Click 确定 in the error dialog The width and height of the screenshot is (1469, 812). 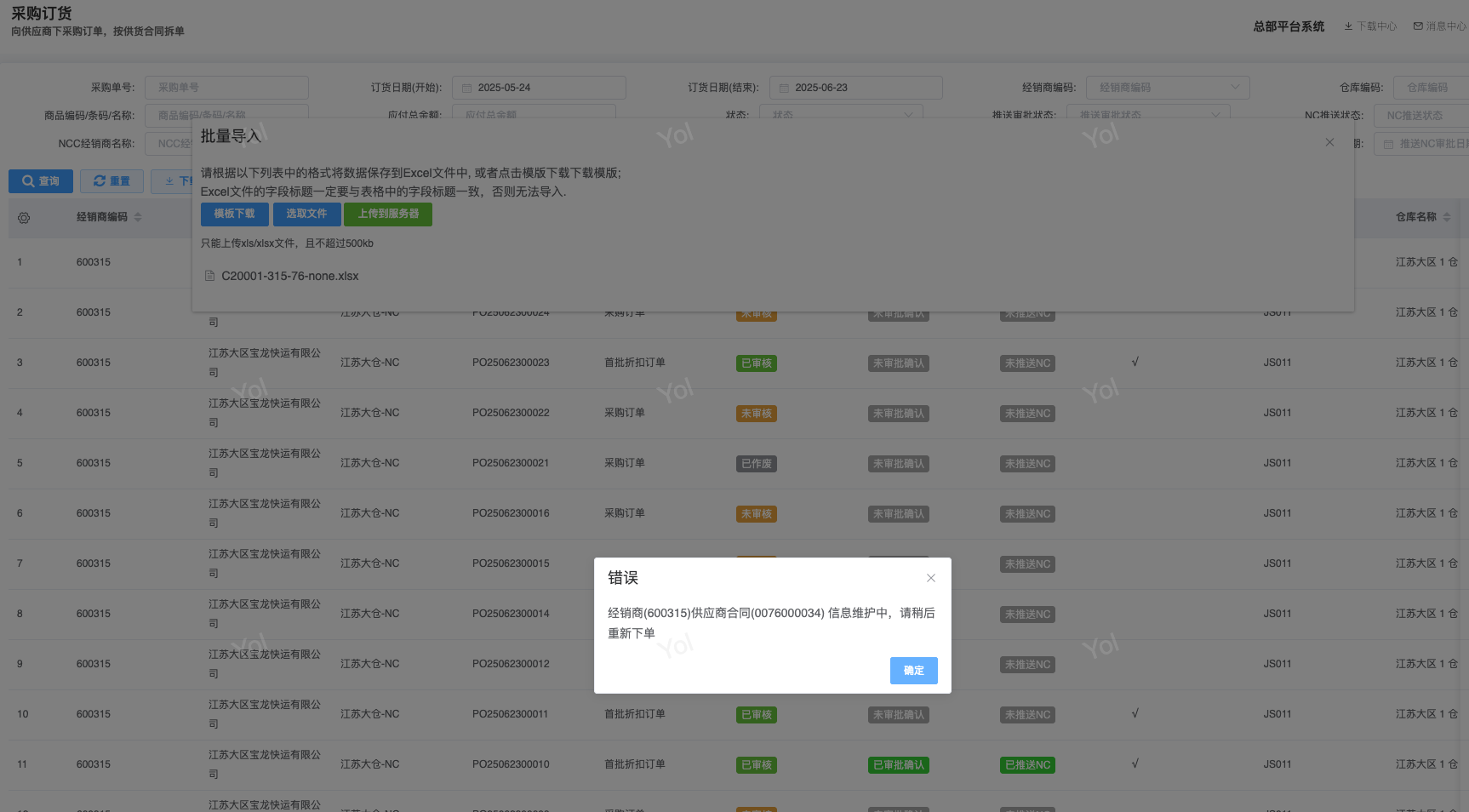pos(913,671)
